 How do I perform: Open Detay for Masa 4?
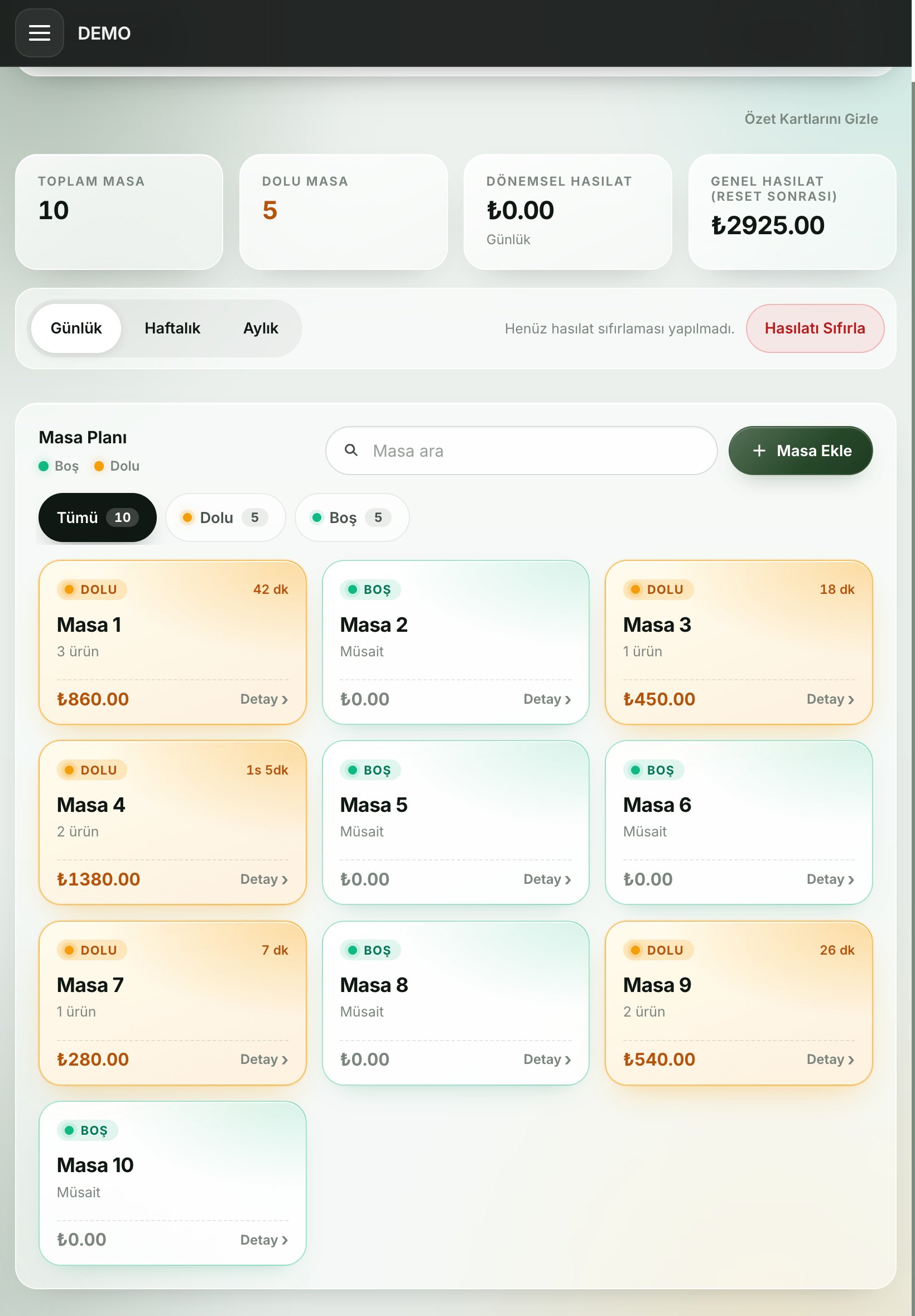point(264,879)
